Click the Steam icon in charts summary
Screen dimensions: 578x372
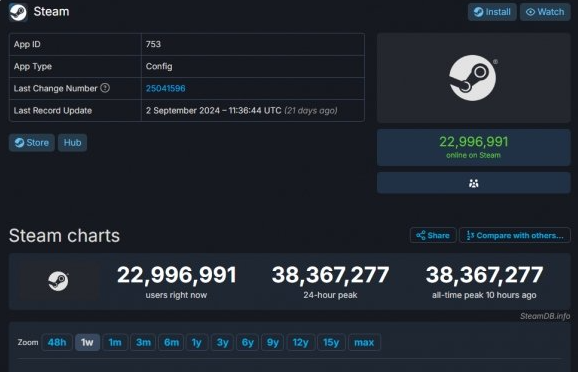[58, 281]
